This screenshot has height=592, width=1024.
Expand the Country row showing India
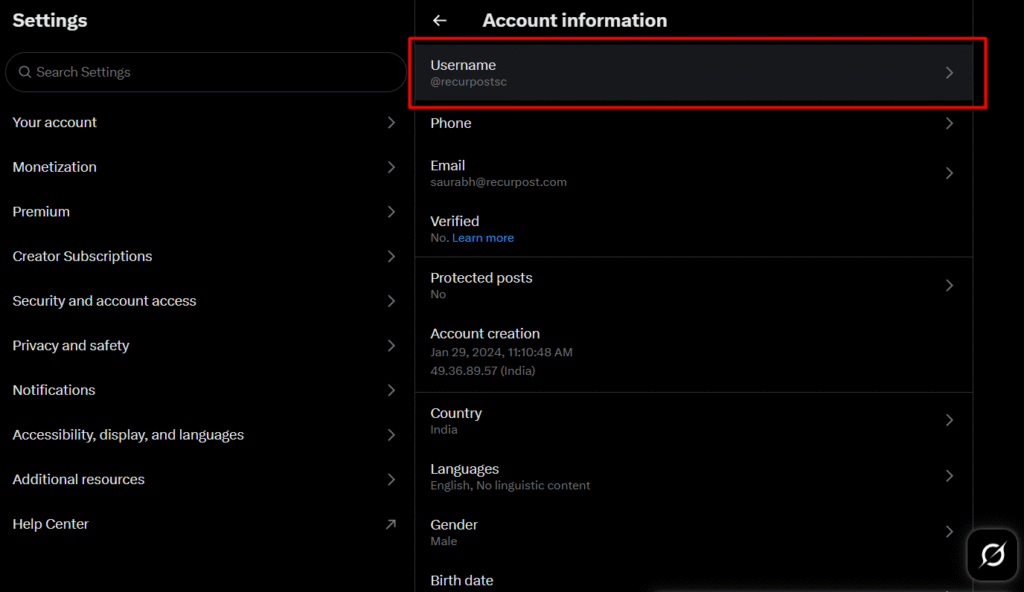pos(694,420)
